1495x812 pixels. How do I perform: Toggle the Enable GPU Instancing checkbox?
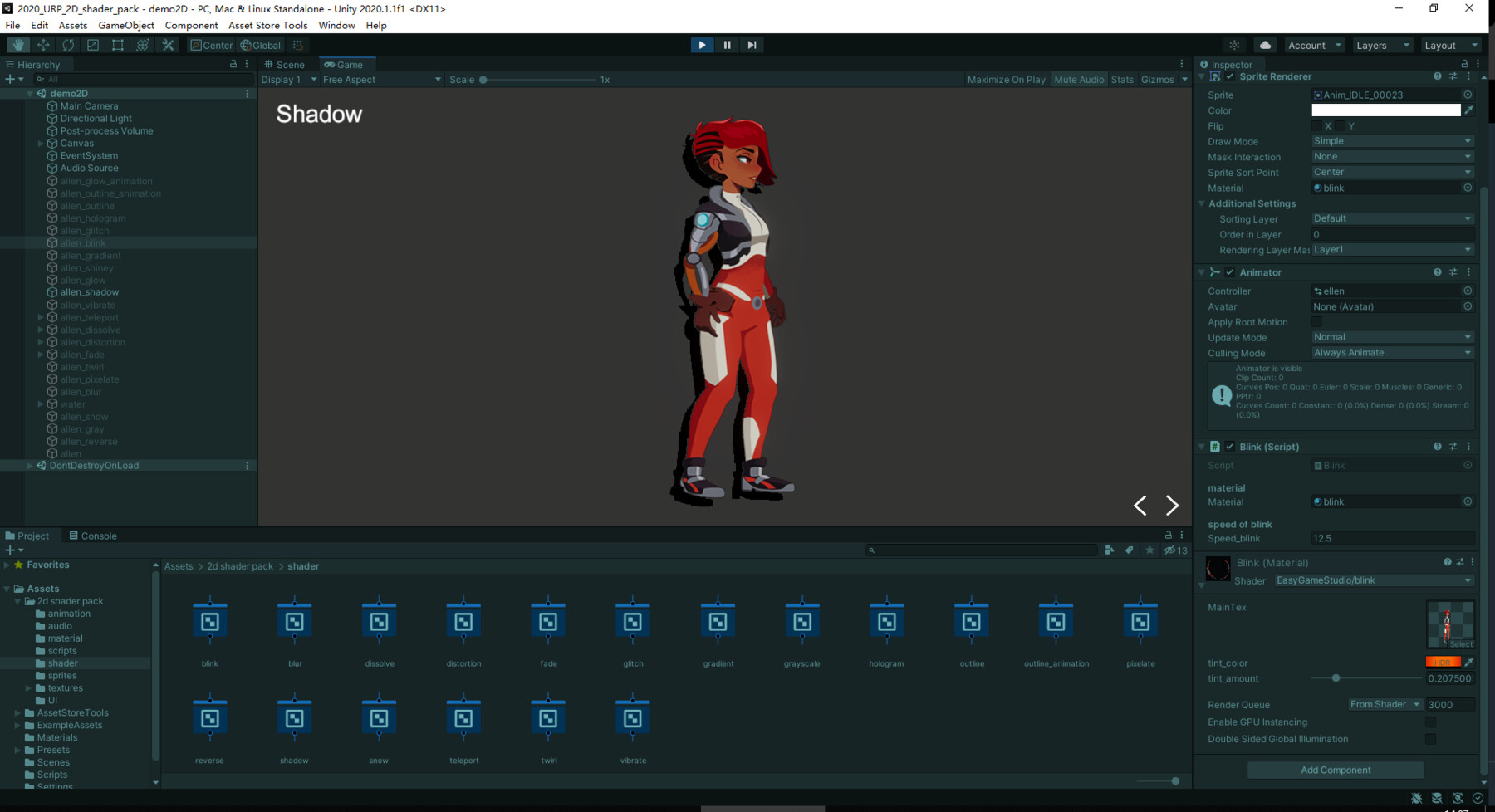1430,722
